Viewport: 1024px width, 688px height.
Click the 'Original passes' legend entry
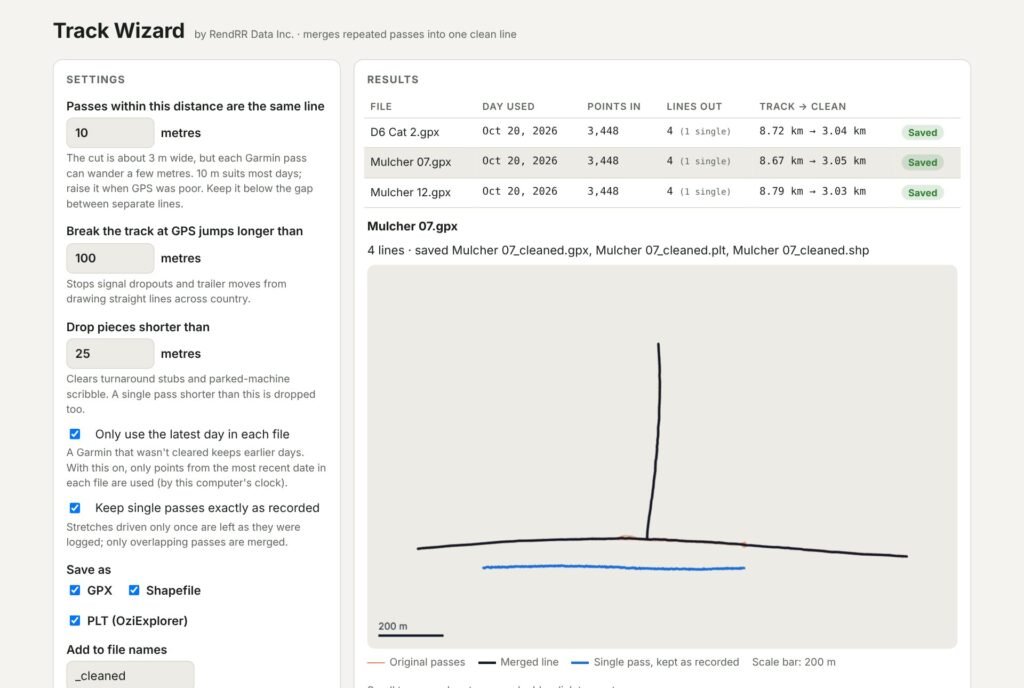416,662
